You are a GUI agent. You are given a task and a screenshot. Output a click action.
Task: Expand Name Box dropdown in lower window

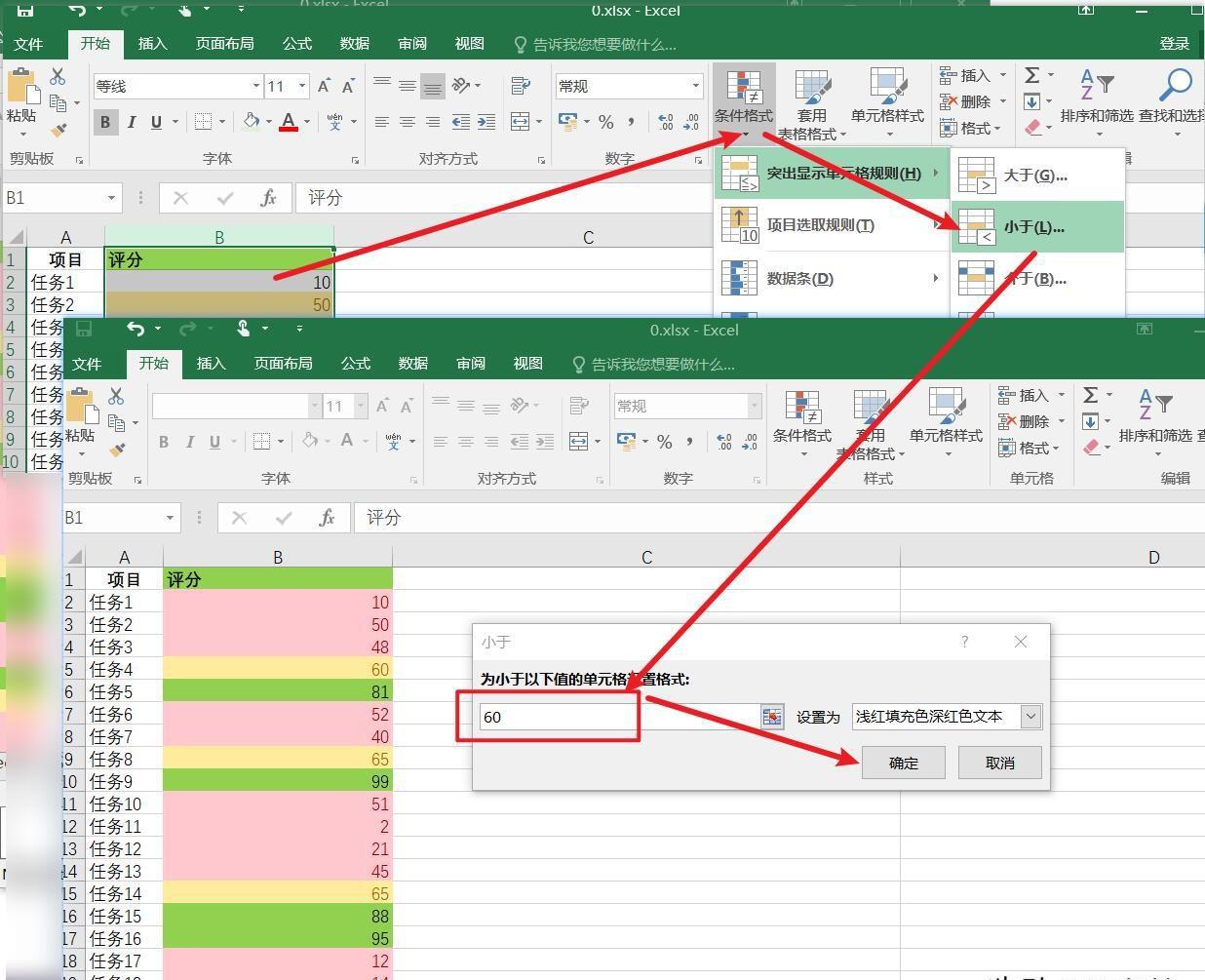(170, 518)
